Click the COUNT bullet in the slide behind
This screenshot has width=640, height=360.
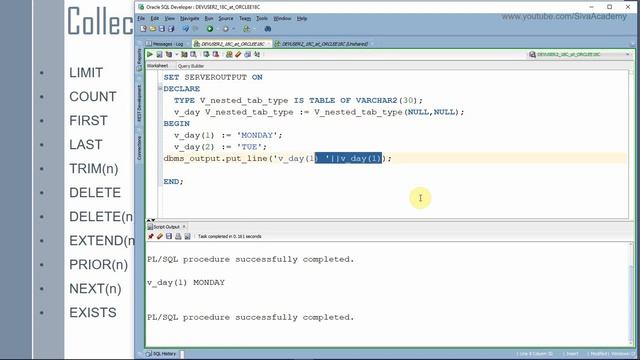click(x=93, y=97)
